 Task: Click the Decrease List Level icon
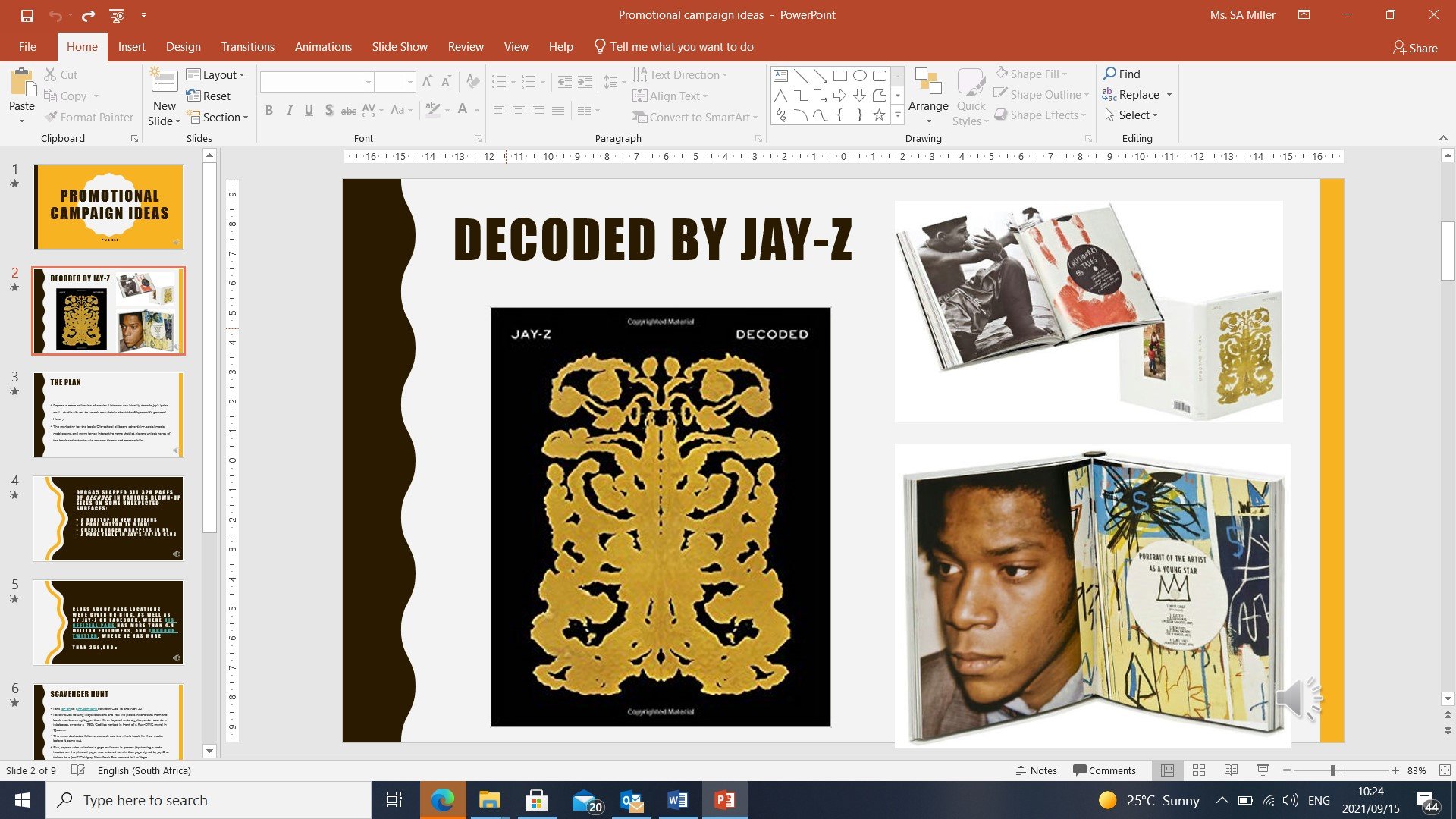coord(564,81)
